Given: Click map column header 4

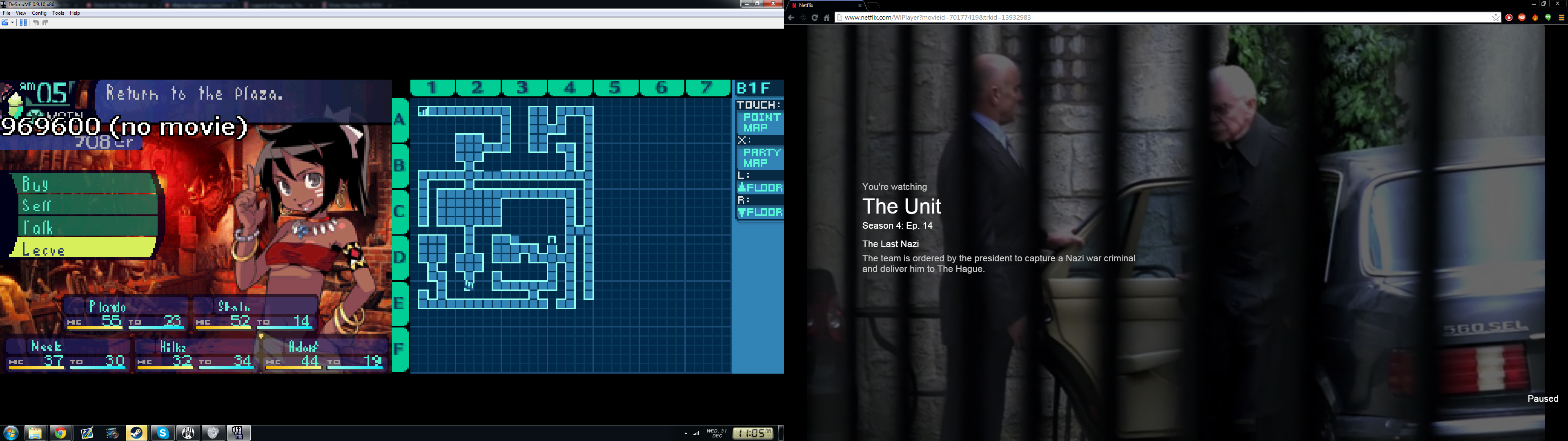Looking at the screenshot, I should 570,88.
